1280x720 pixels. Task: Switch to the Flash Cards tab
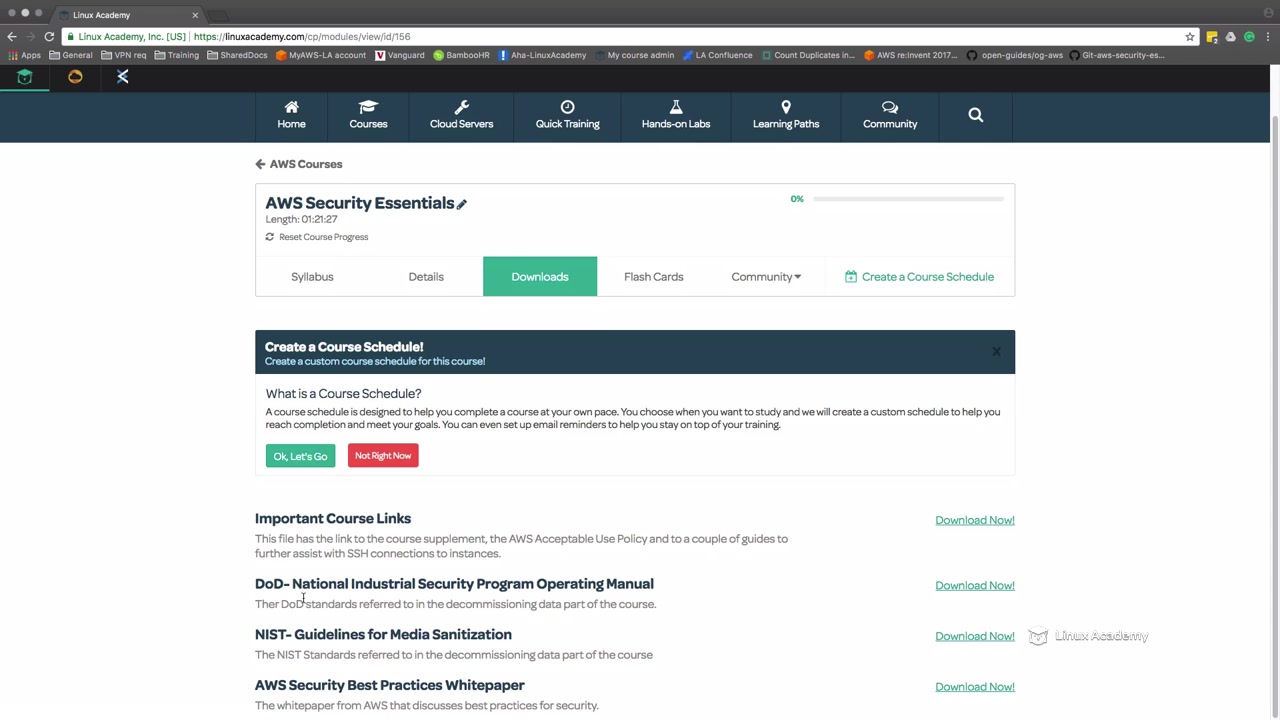(654, 277)
